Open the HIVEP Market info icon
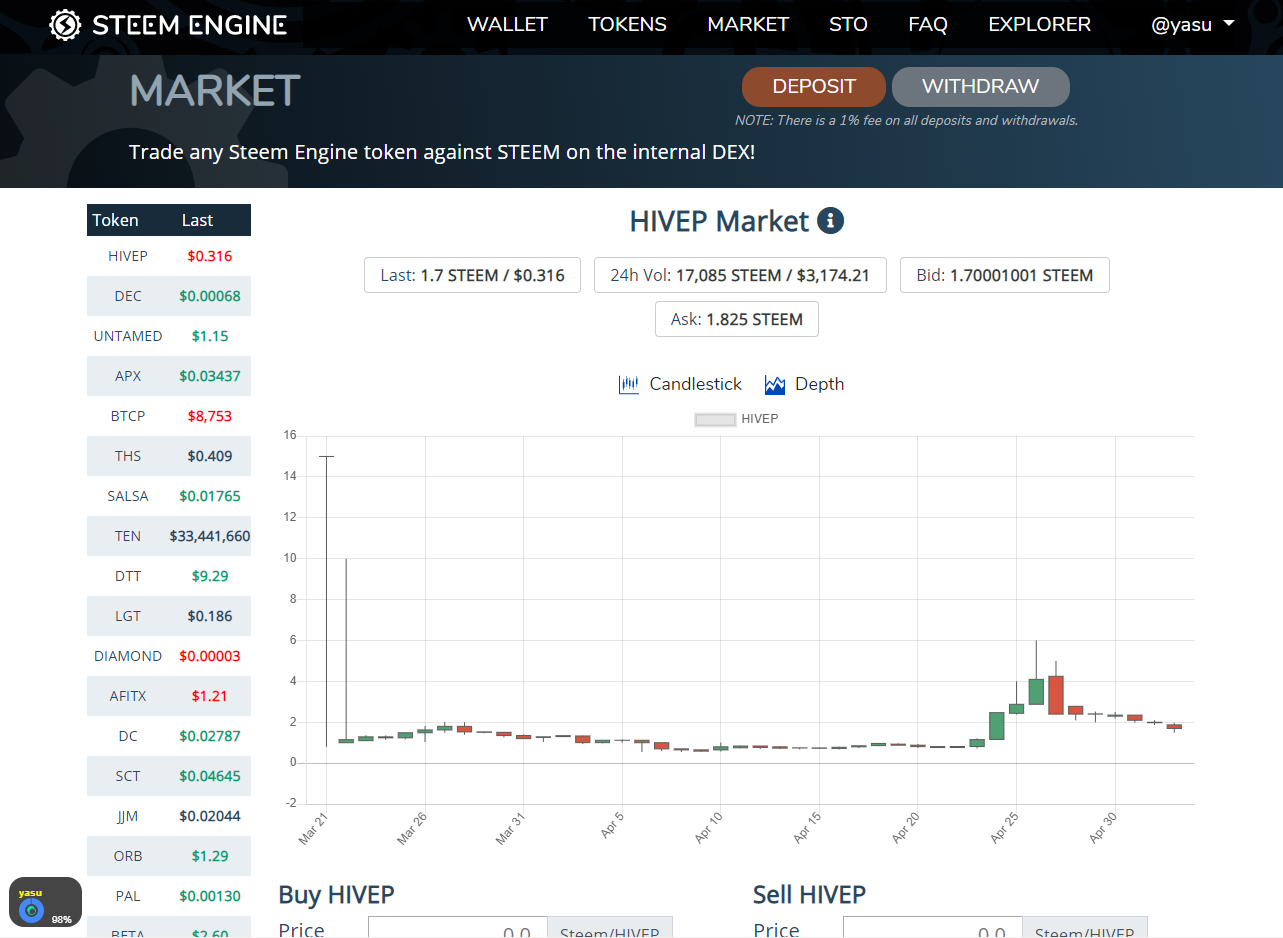 point(830,221)
